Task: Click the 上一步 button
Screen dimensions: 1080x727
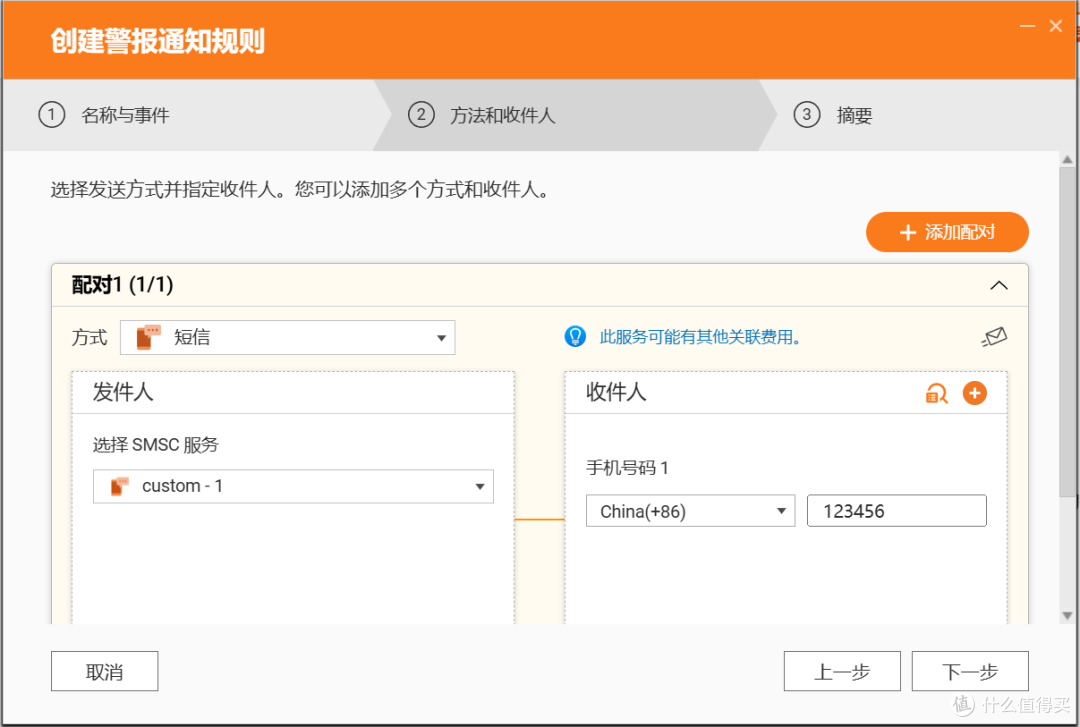Action: pyautogui.click(x=842, y=671)
